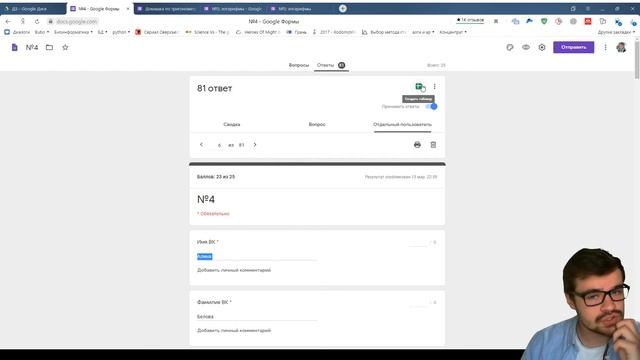Open the customize theme palette icon
640x360 pixels.
[510, 47]
